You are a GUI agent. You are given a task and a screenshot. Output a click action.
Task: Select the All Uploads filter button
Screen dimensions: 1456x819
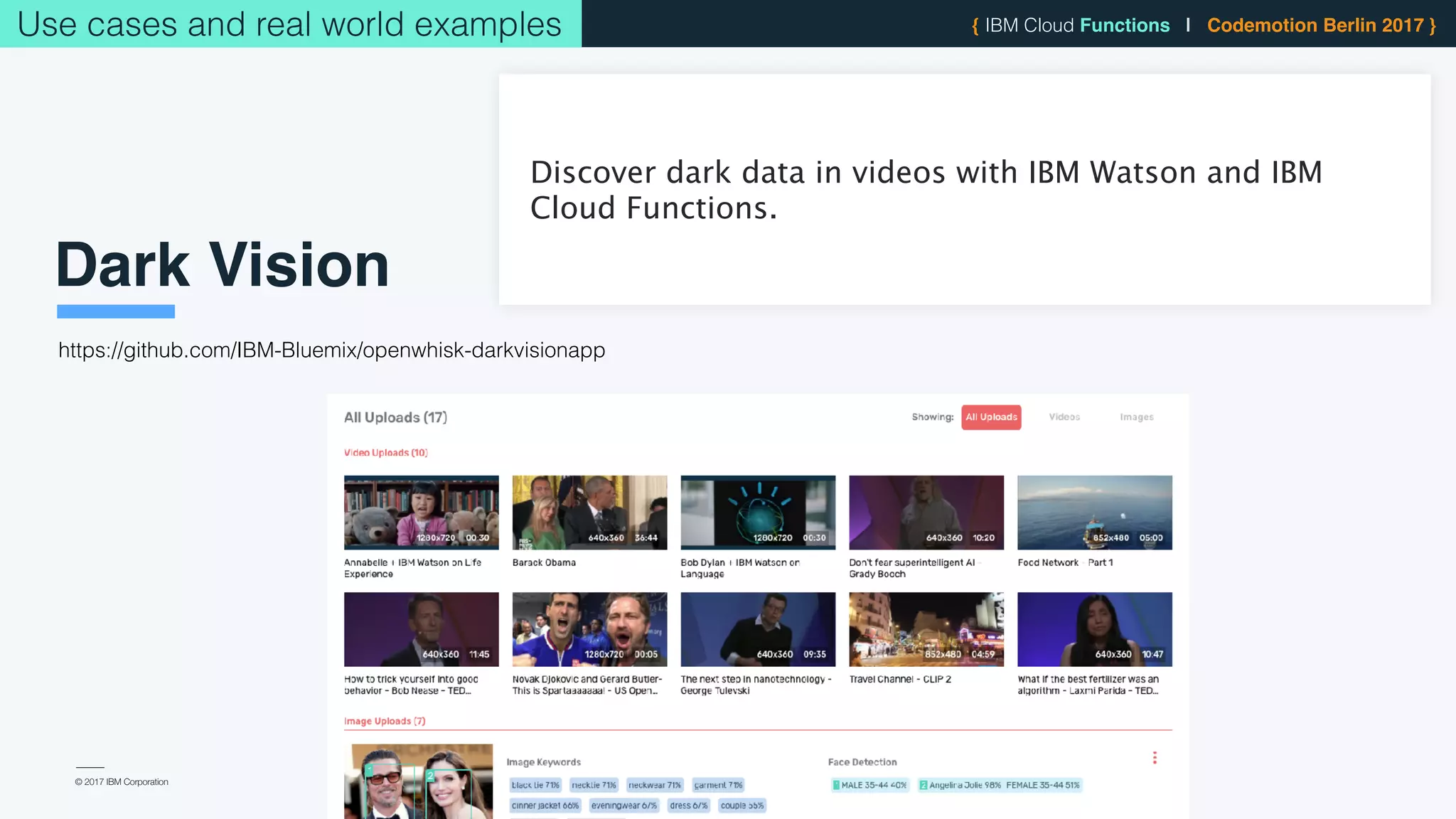(x=991, y=417)
